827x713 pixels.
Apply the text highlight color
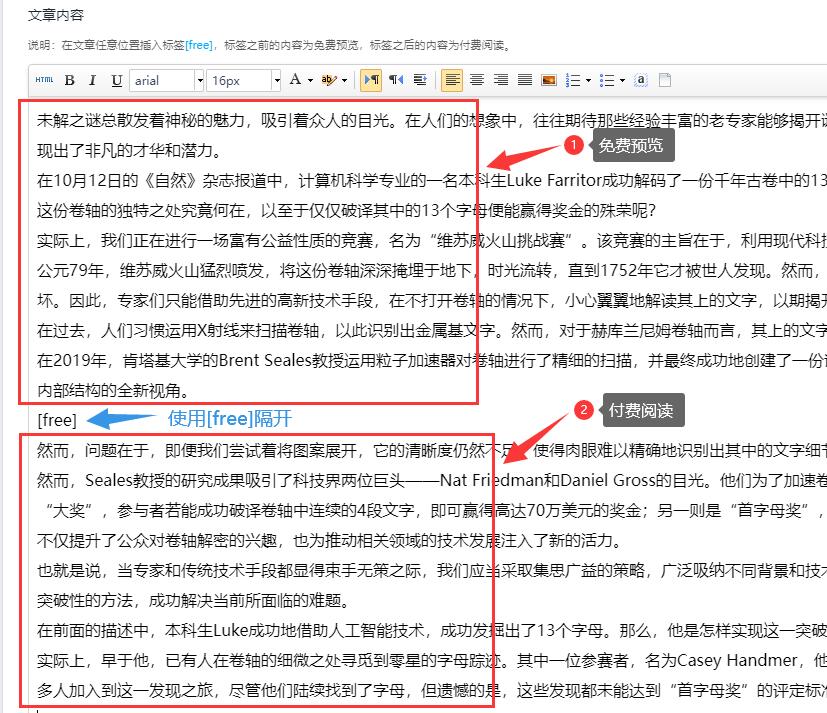pyautogui.click(x=331, y=80)
